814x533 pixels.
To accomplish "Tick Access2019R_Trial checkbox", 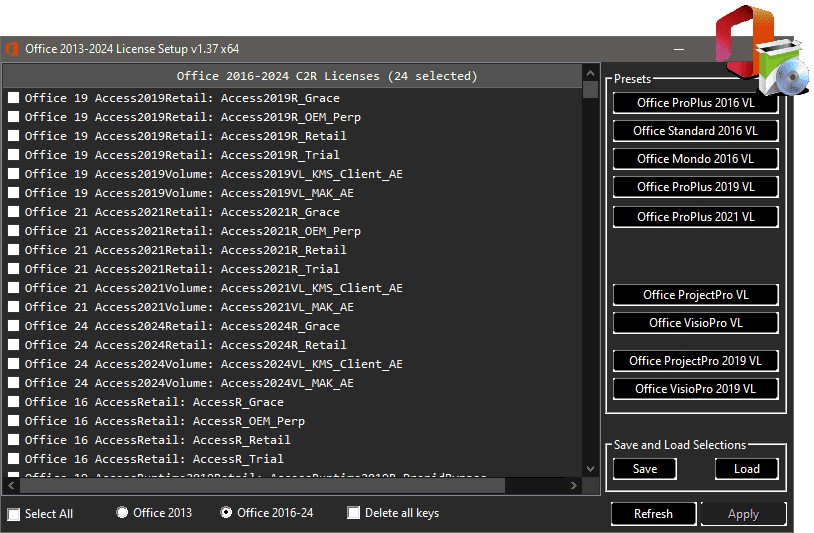I will point(13,155).
